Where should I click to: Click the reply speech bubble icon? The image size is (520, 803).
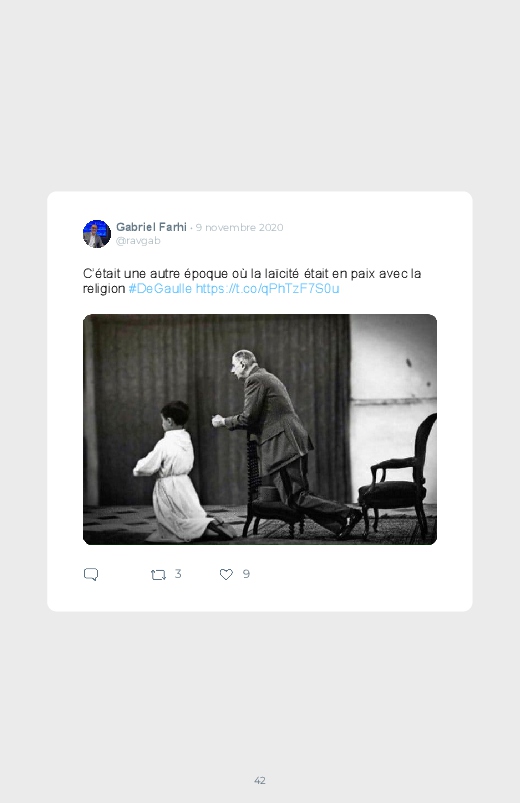point(91,574)
